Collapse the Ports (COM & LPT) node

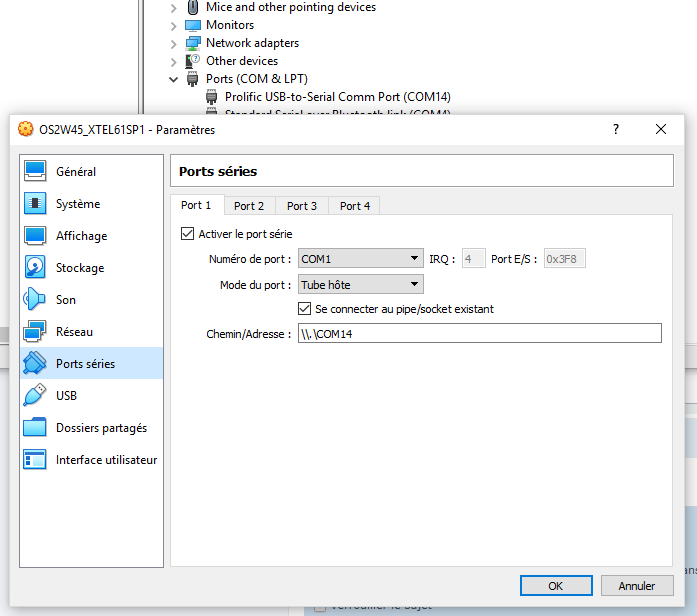coord(174,79)
